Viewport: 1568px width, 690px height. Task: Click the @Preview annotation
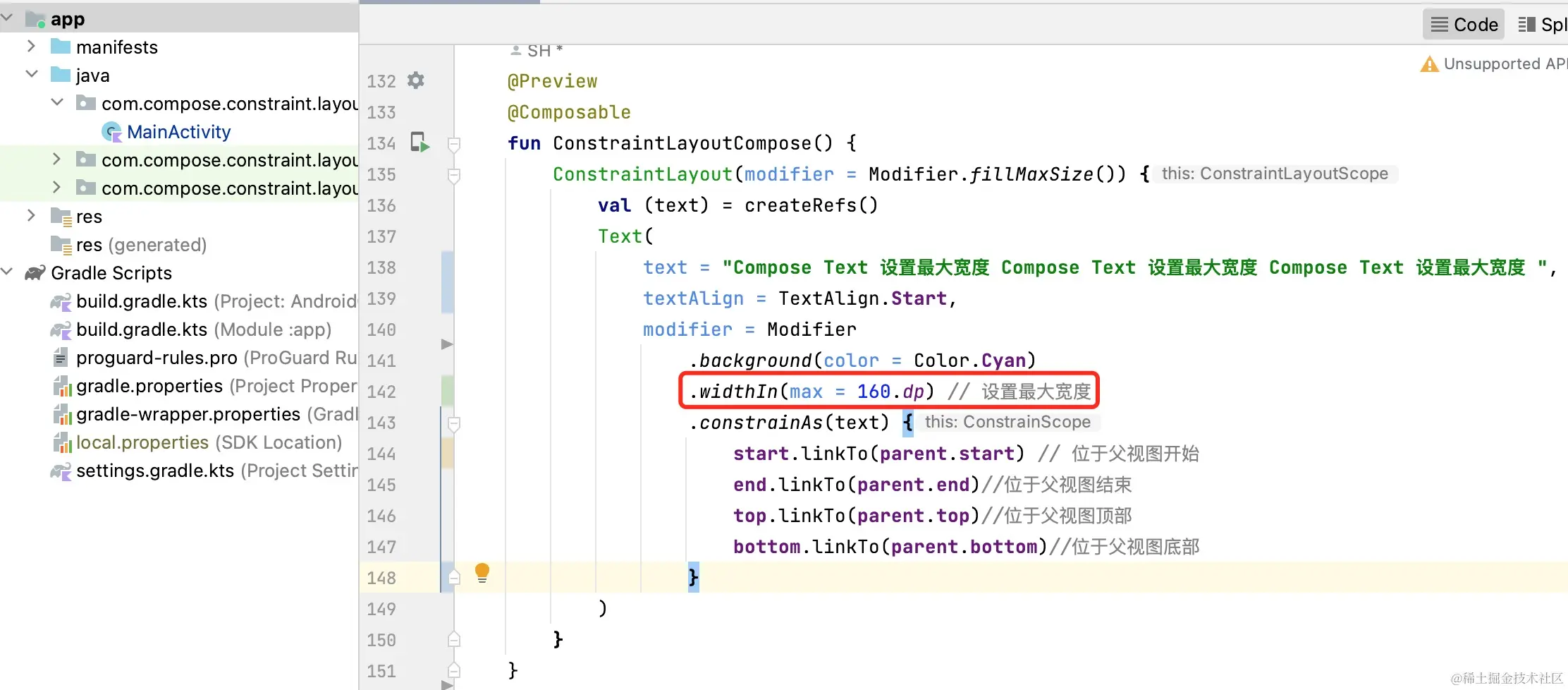tap(552, 81)
